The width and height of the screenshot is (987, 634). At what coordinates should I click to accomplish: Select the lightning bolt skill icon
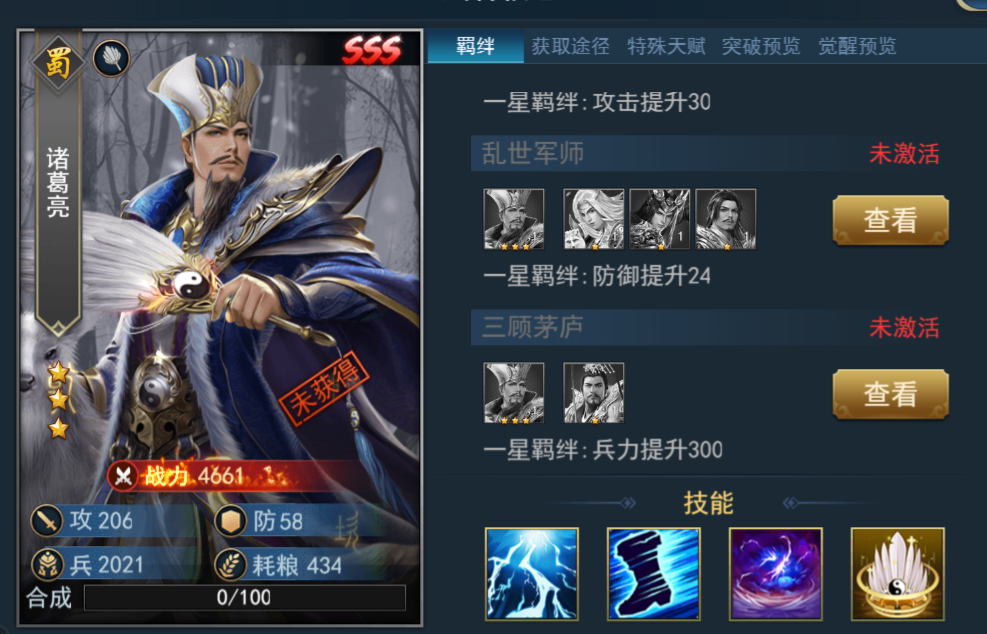pos(531,574)
